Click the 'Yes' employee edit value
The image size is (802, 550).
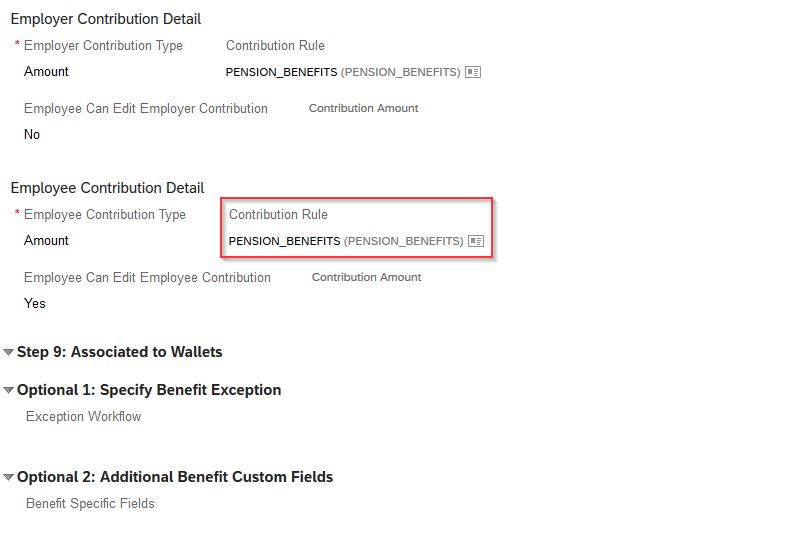pyautogui.click(x=34, y=303)
